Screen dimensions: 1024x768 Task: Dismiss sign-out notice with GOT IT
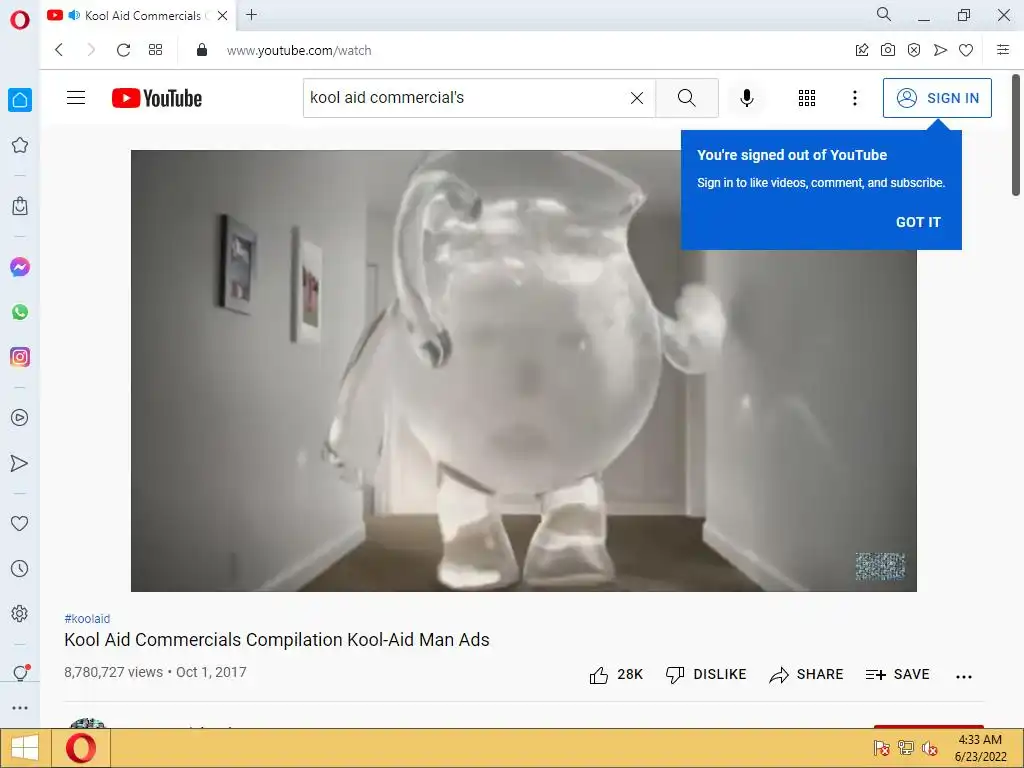pos(918,222)
